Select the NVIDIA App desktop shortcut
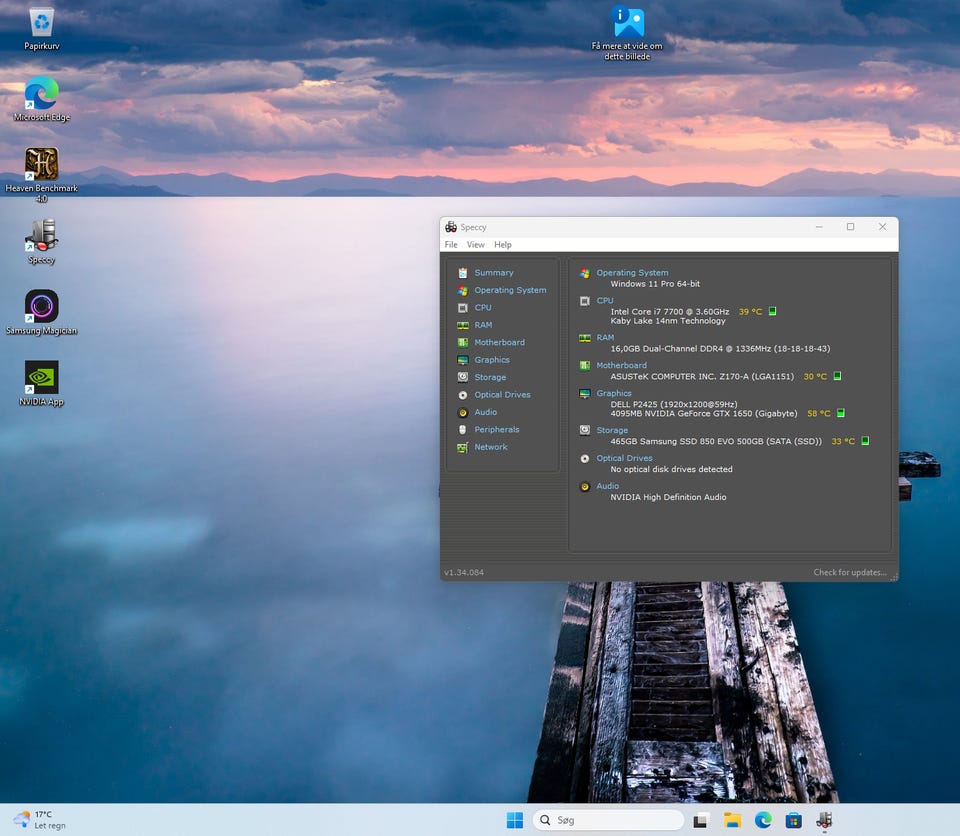Screen dimensions: 960x836 42,384
